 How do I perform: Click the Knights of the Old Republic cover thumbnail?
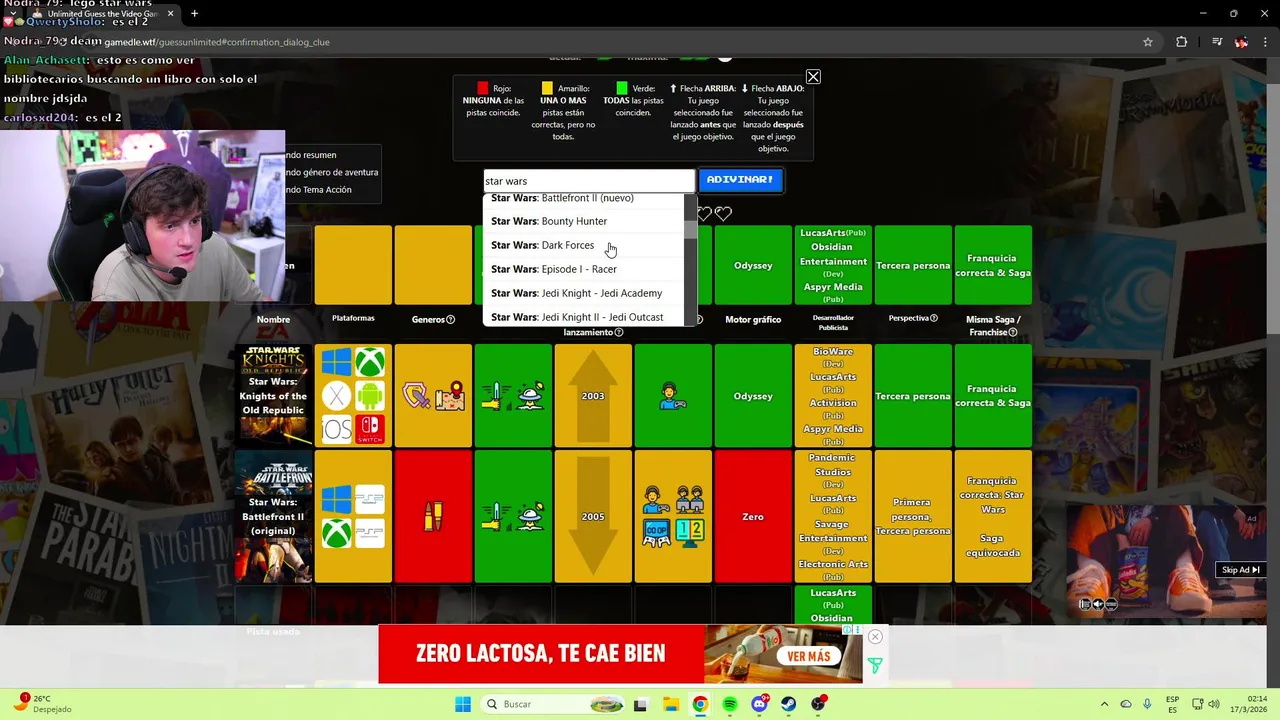(273, 396)
